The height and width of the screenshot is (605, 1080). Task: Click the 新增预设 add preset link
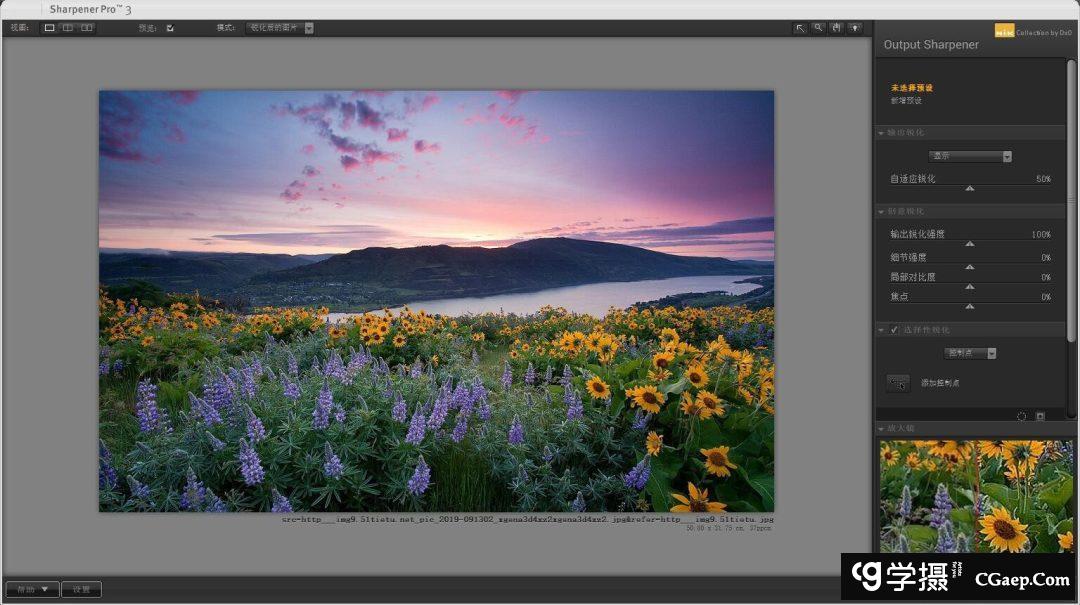tap(906, 101)
